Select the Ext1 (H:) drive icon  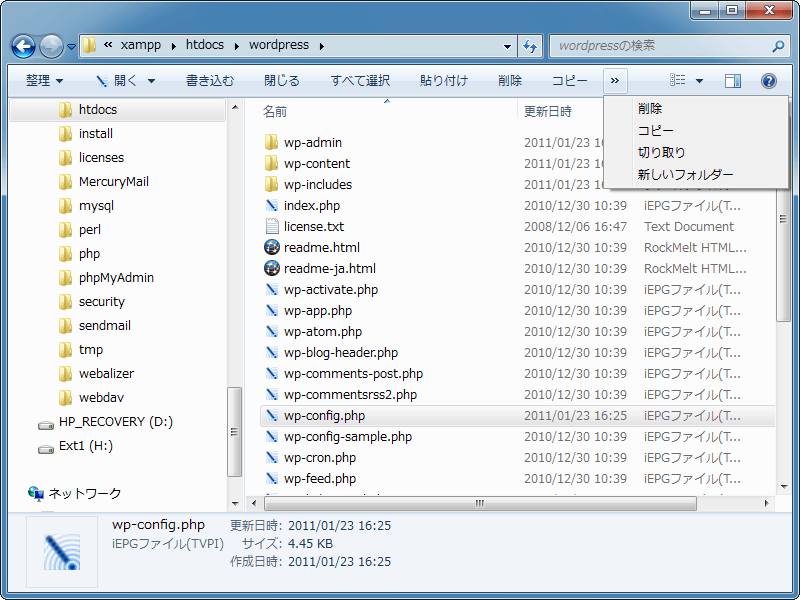(x=46, y=448)
